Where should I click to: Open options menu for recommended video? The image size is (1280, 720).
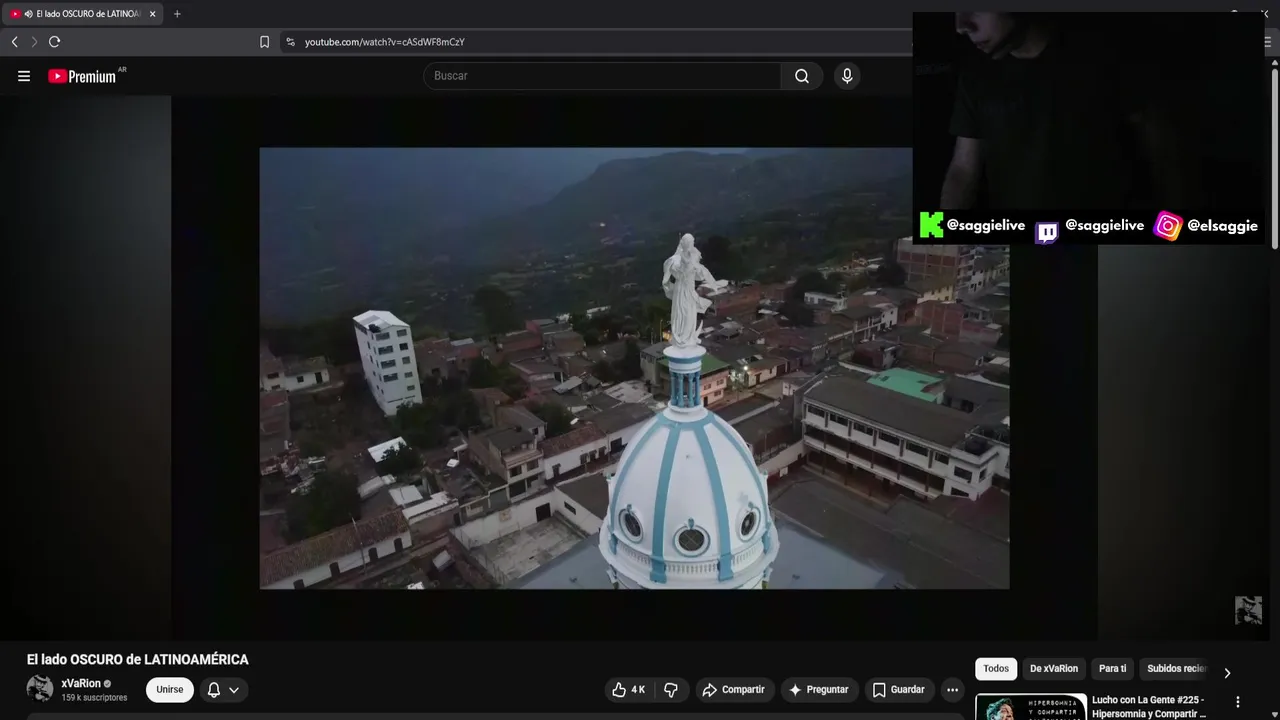[x=1238, y=702]
